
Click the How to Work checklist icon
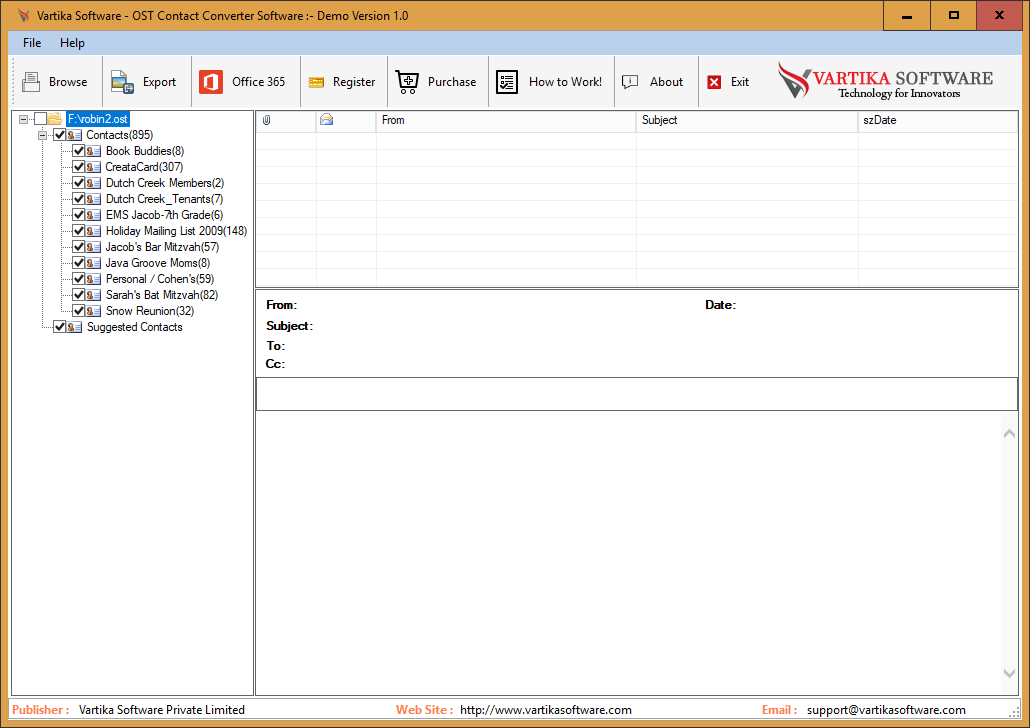(x=507, y=81)
